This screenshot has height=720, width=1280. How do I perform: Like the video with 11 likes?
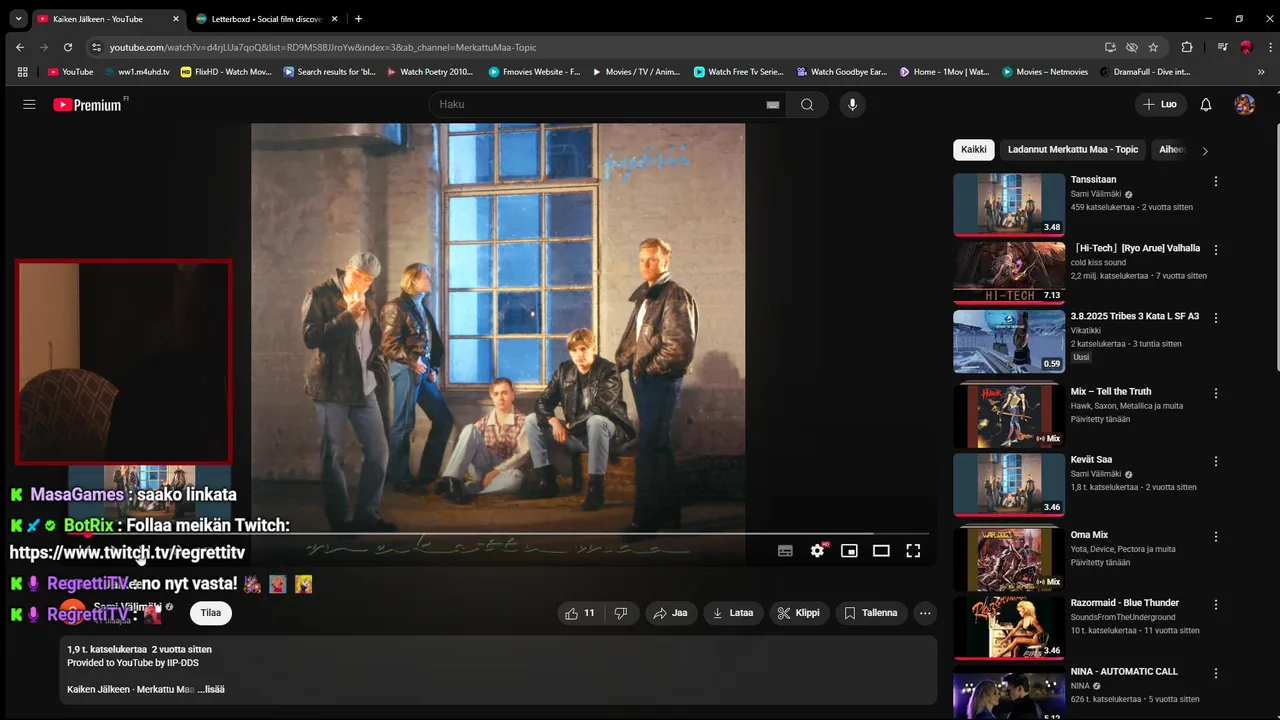coord(581,613)
